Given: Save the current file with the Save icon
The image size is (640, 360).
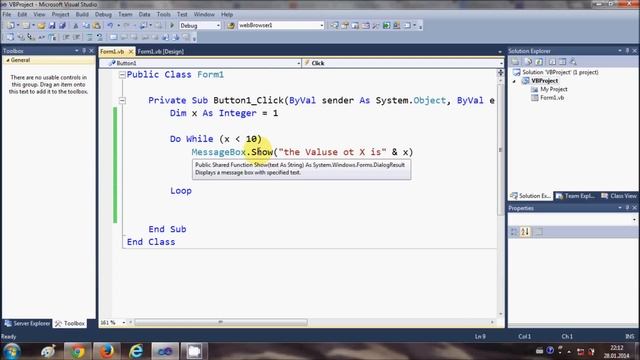Looking at the screenshot, I should pos(52,25).
